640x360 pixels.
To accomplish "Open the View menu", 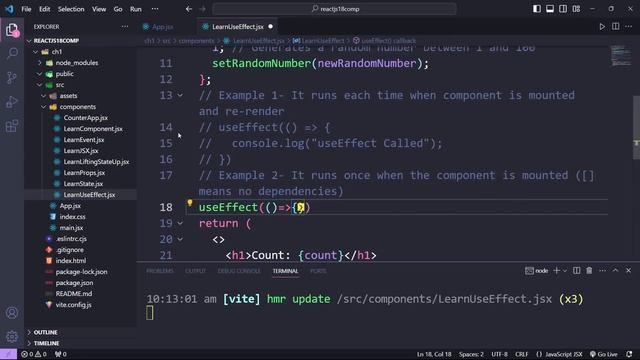I will (99, 9).
